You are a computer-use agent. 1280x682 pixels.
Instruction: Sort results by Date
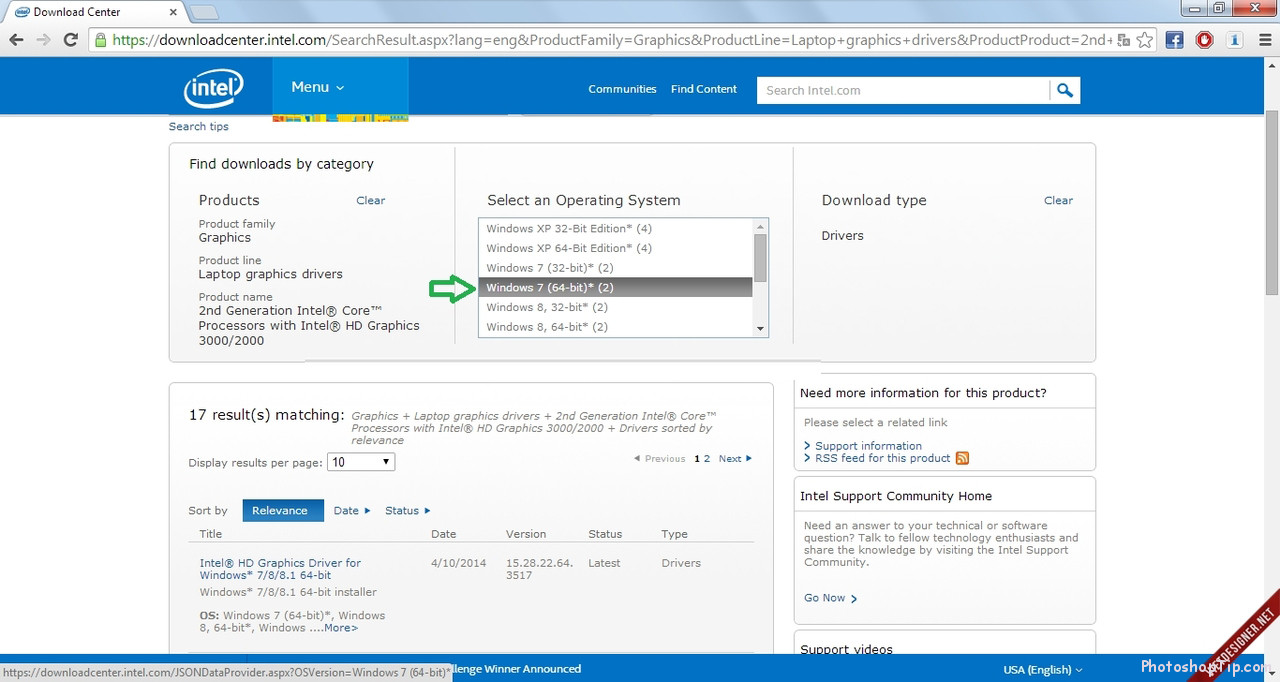click(352, 510)
